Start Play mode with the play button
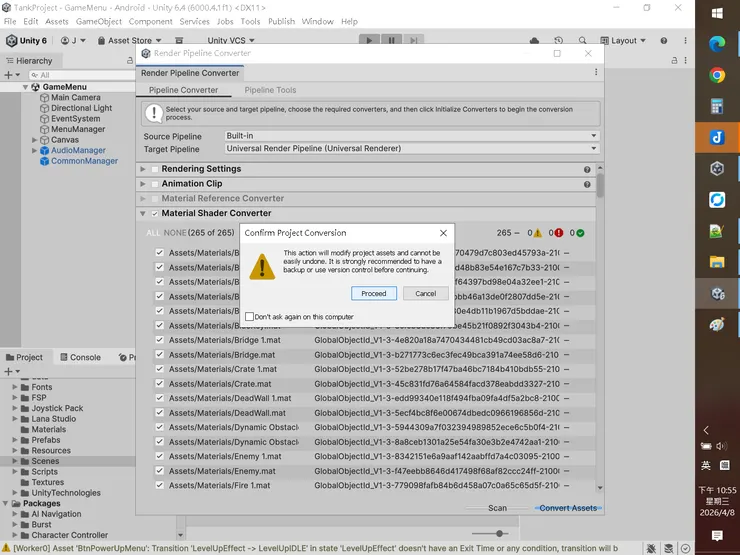 [369, 41]
